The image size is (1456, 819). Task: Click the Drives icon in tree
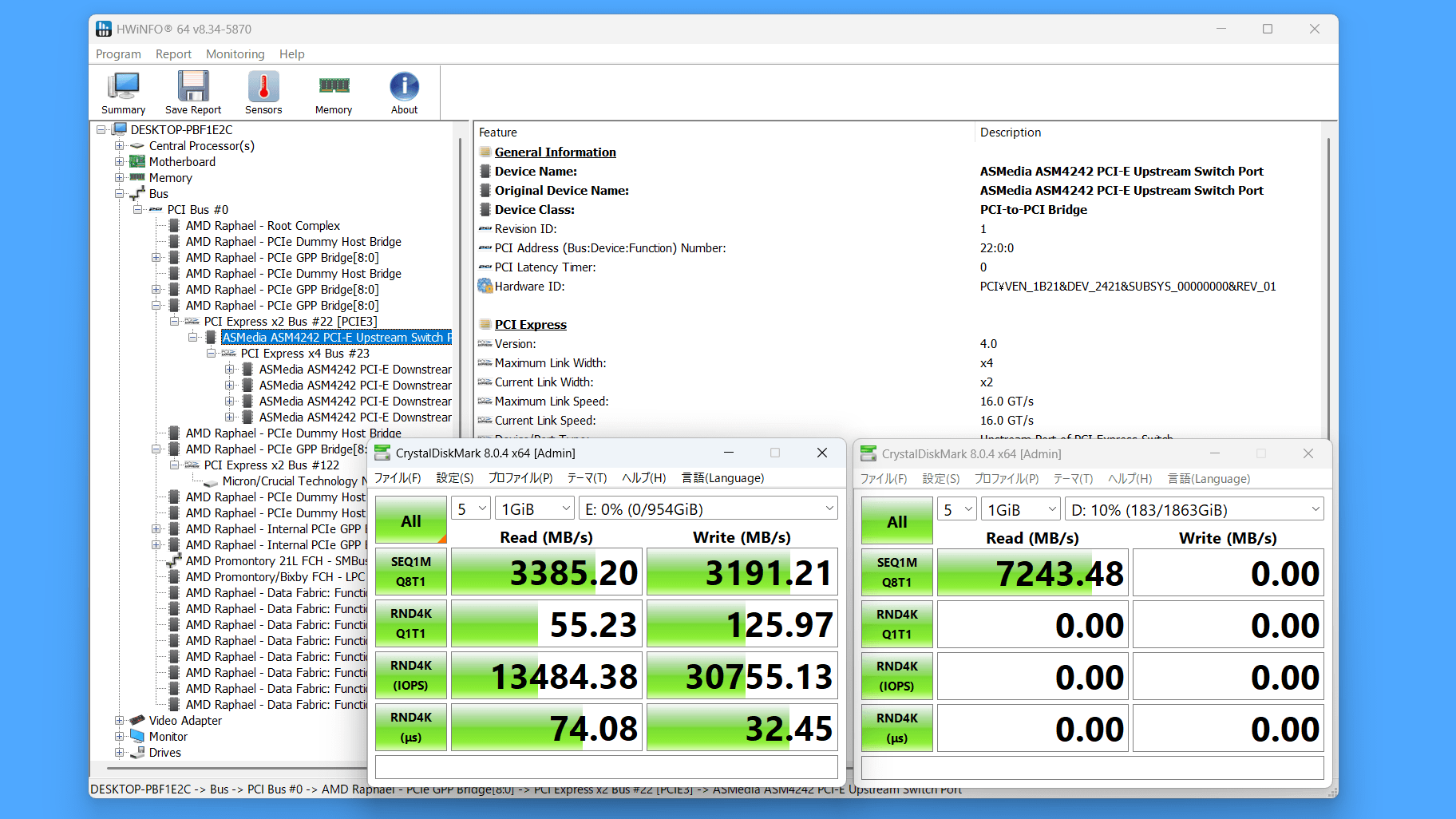(137, 752)
